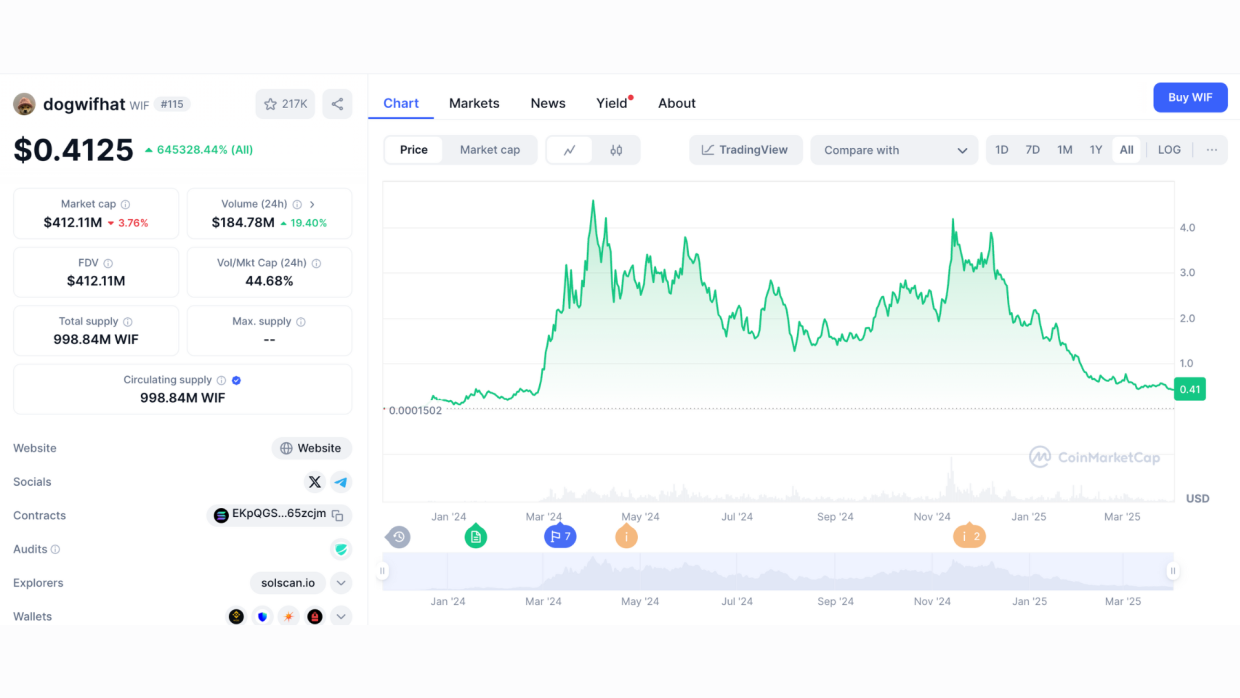Select the line chart style

pos(570,150)
